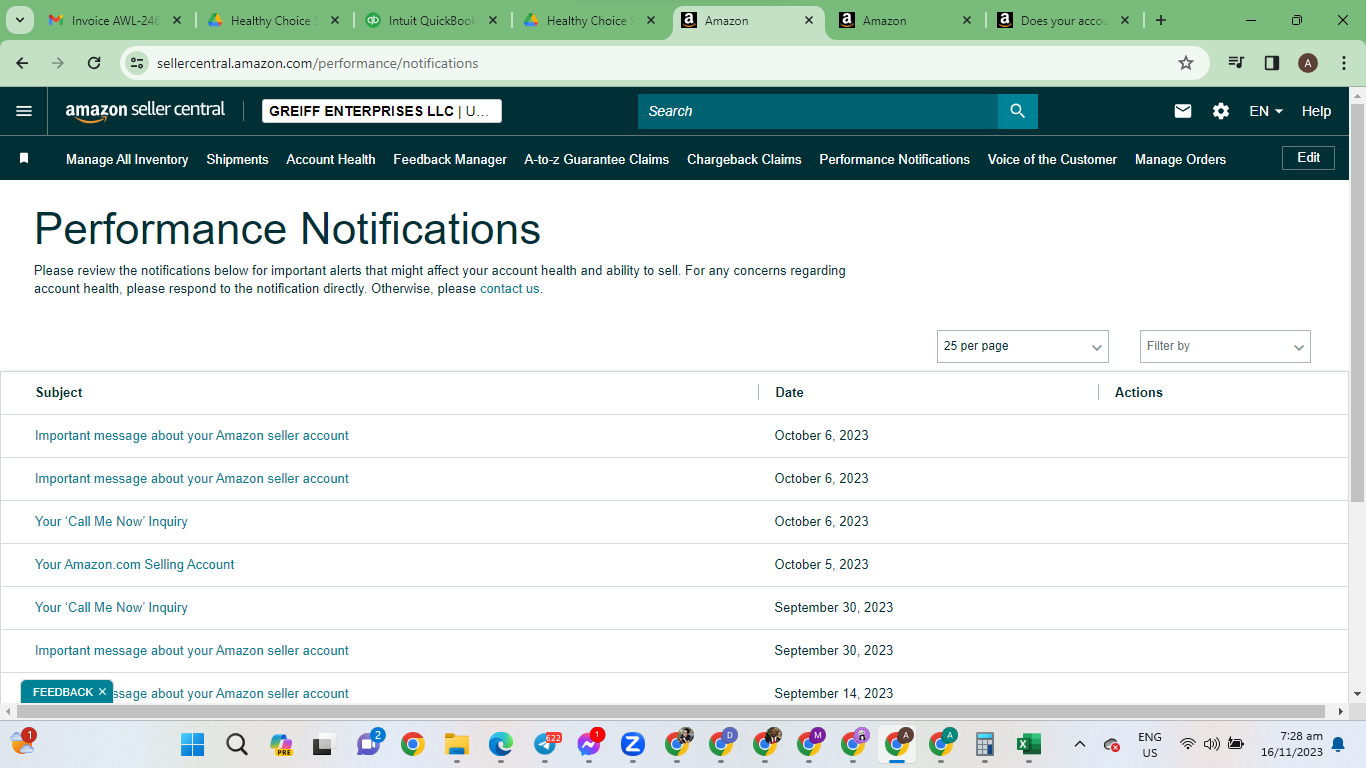Open the GREIFF ENTERPRISES LLC account switcher

click(x=382, y=111)
